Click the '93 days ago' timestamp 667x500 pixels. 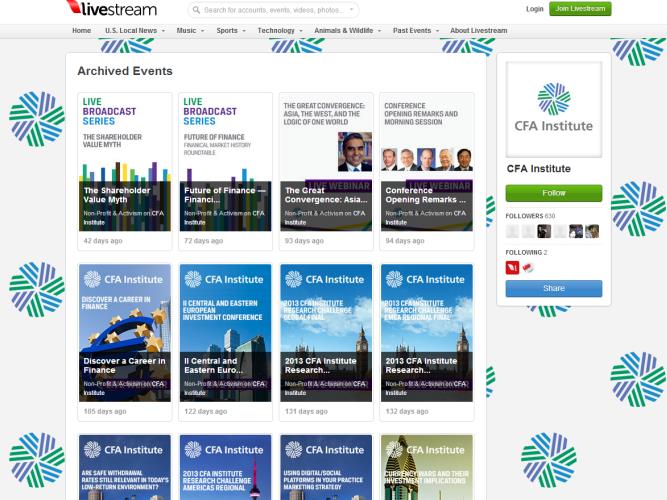point(304,241)
